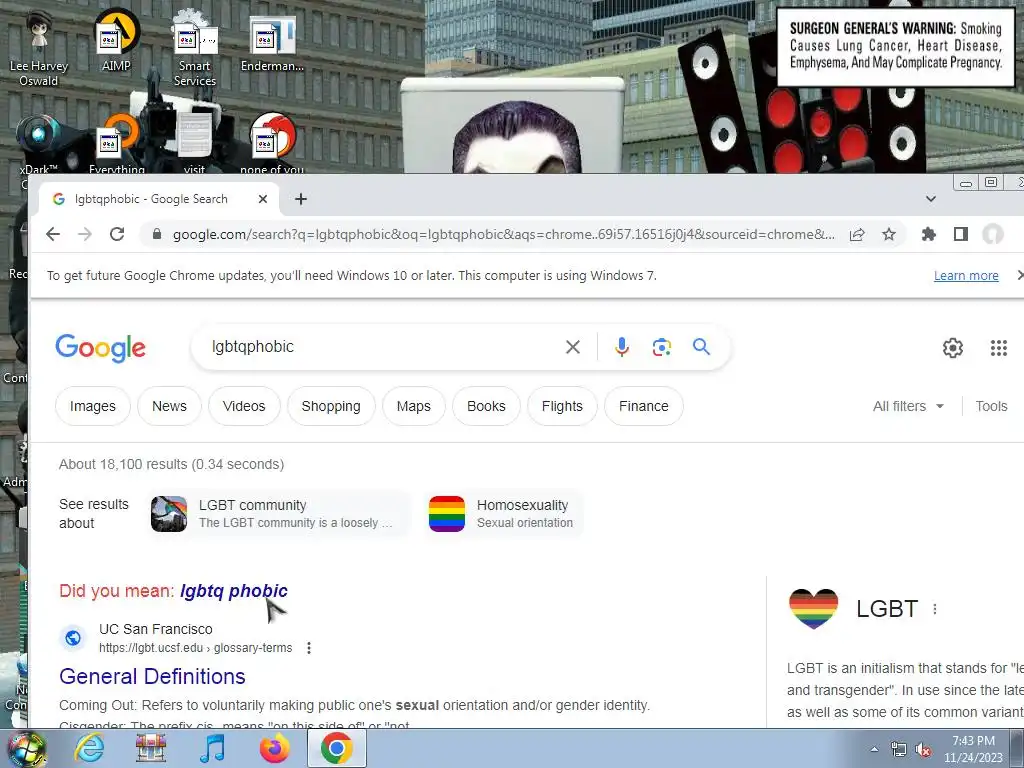Click the About 18,100 results text
This screenshot has height=768, width=1024.
(x=171, y=464)
